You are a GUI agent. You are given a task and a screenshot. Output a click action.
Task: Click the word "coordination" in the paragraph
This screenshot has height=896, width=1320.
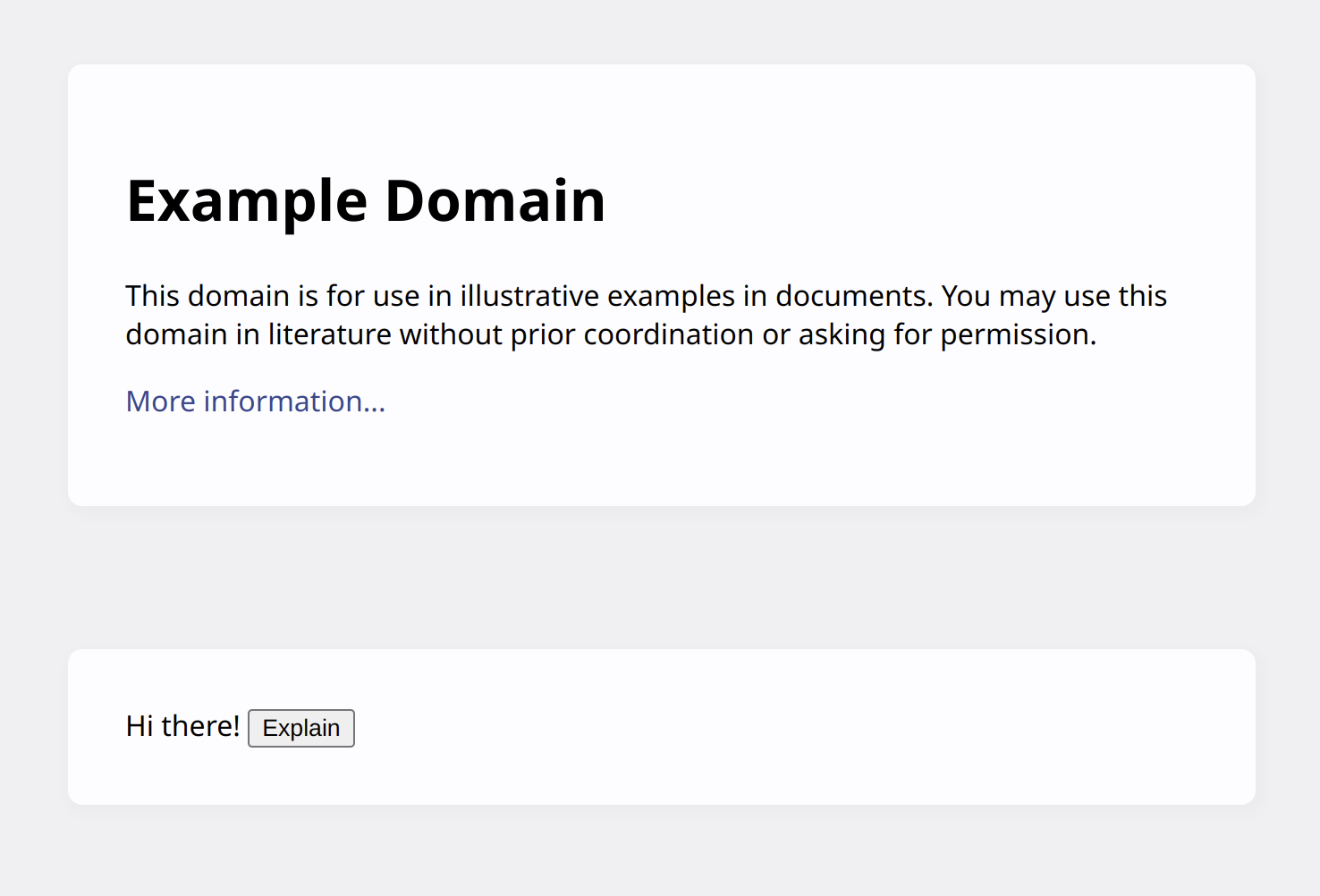[668, 334]
